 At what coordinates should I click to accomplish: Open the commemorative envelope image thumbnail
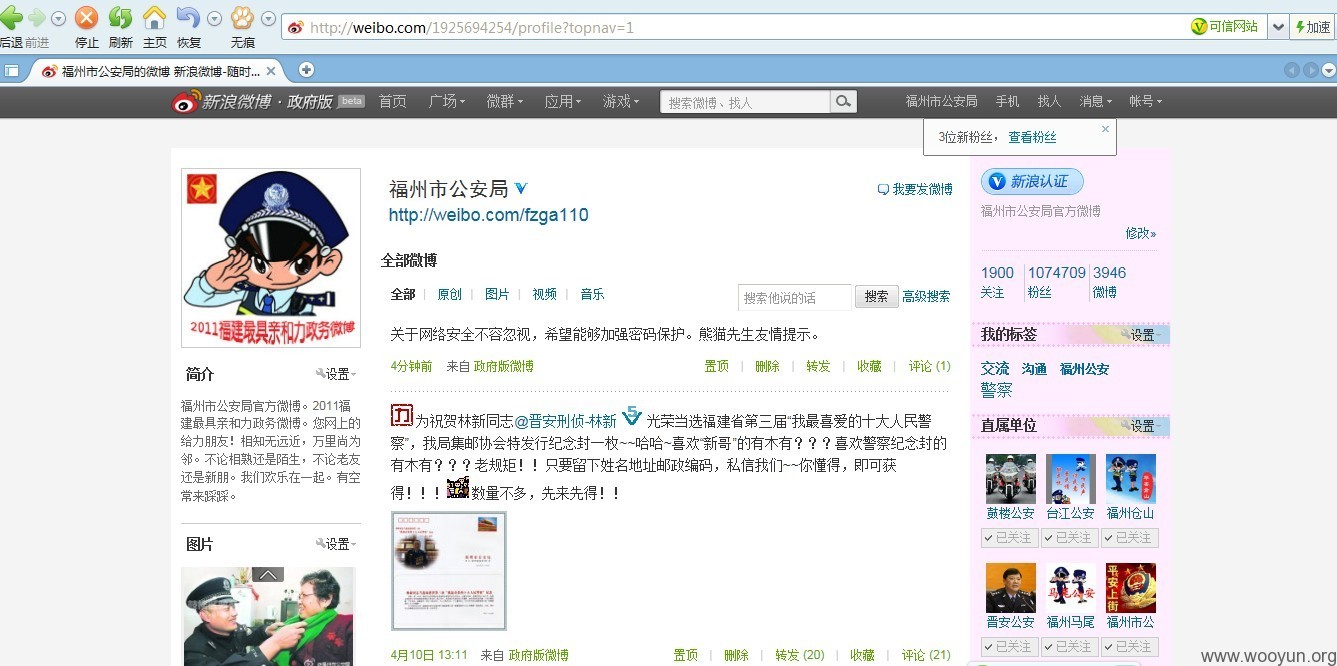(x=449, y=571)
